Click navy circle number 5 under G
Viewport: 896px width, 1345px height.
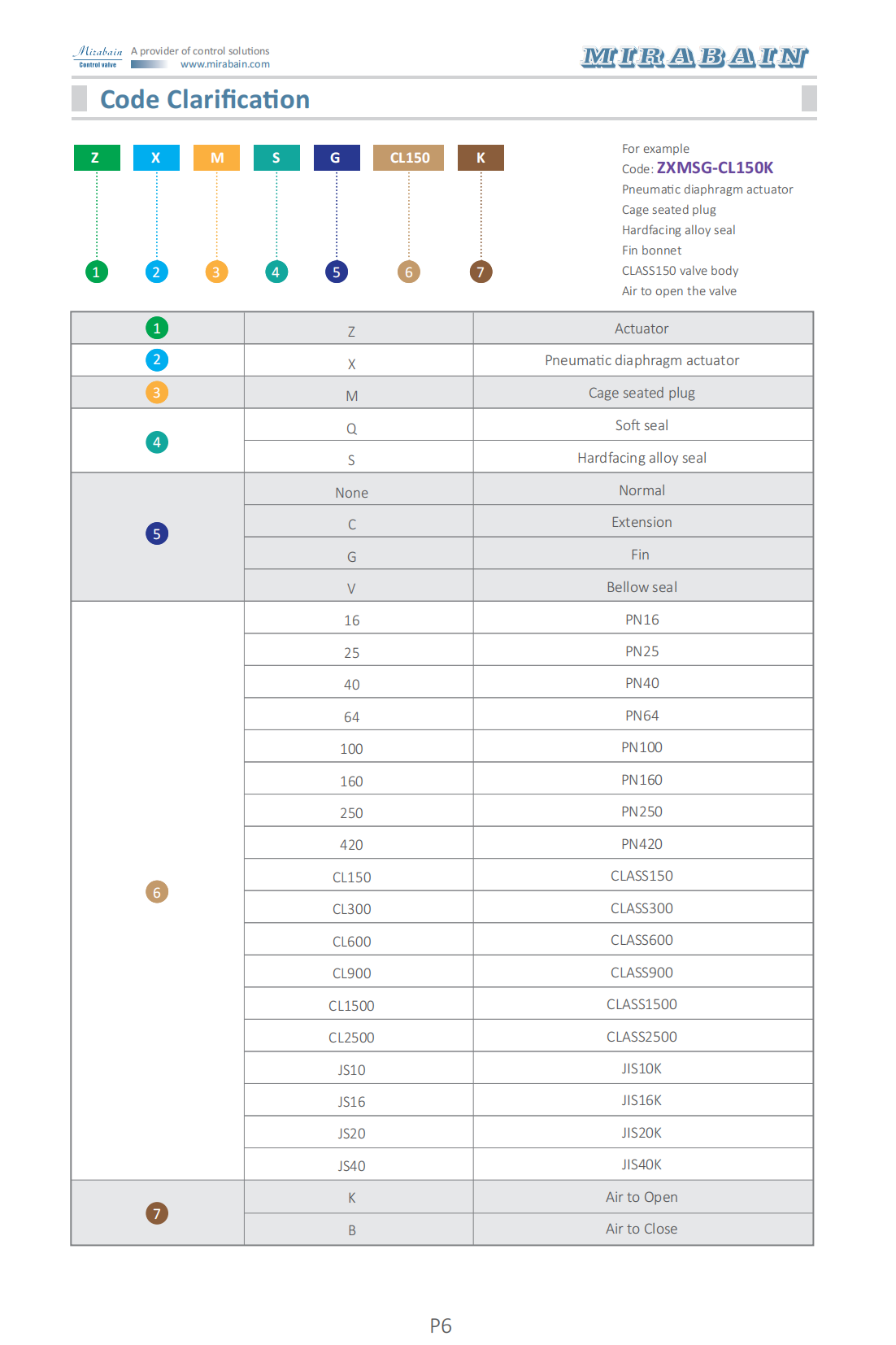pos(337,272)
